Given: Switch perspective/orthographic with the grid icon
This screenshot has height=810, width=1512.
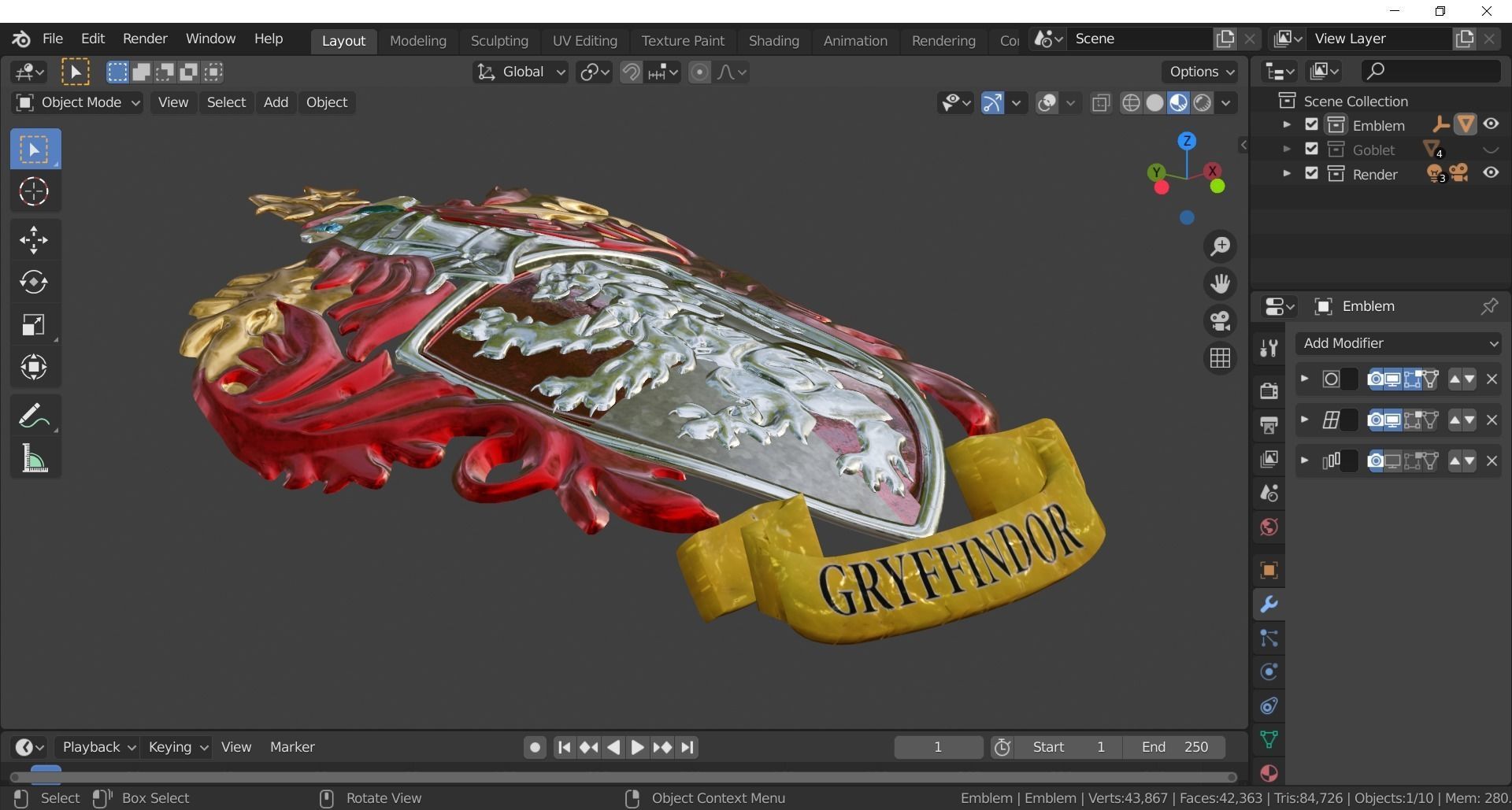Looking at the screenshot, I should [1220, 358].
